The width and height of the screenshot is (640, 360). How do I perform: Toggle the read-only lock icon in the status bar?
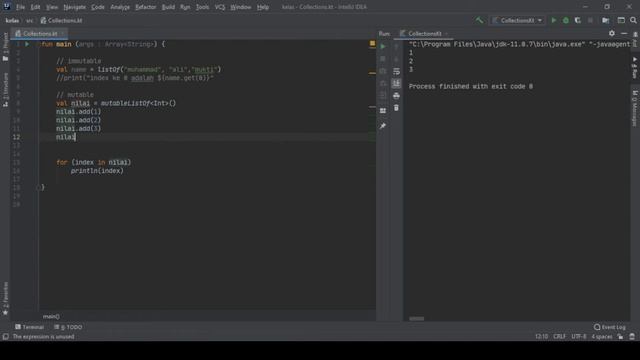[620, 337]
